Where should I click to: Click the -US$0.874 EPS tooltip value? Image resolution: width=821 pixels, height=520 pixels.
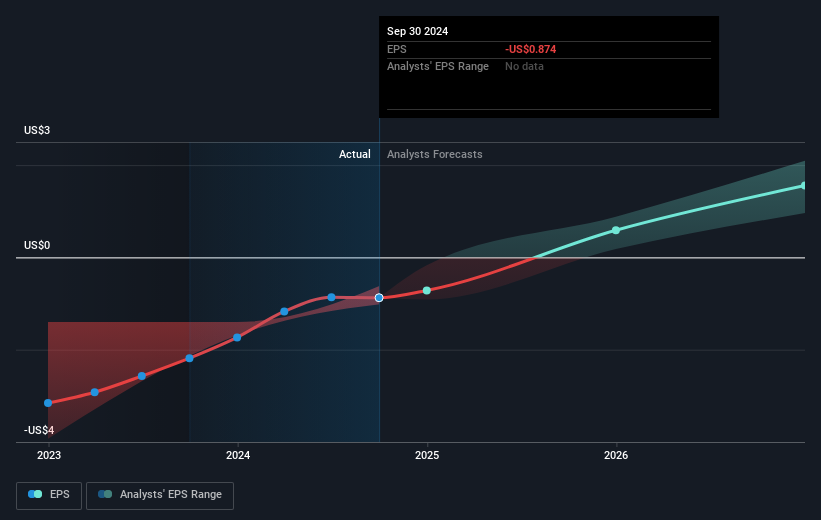click(530, 49)
